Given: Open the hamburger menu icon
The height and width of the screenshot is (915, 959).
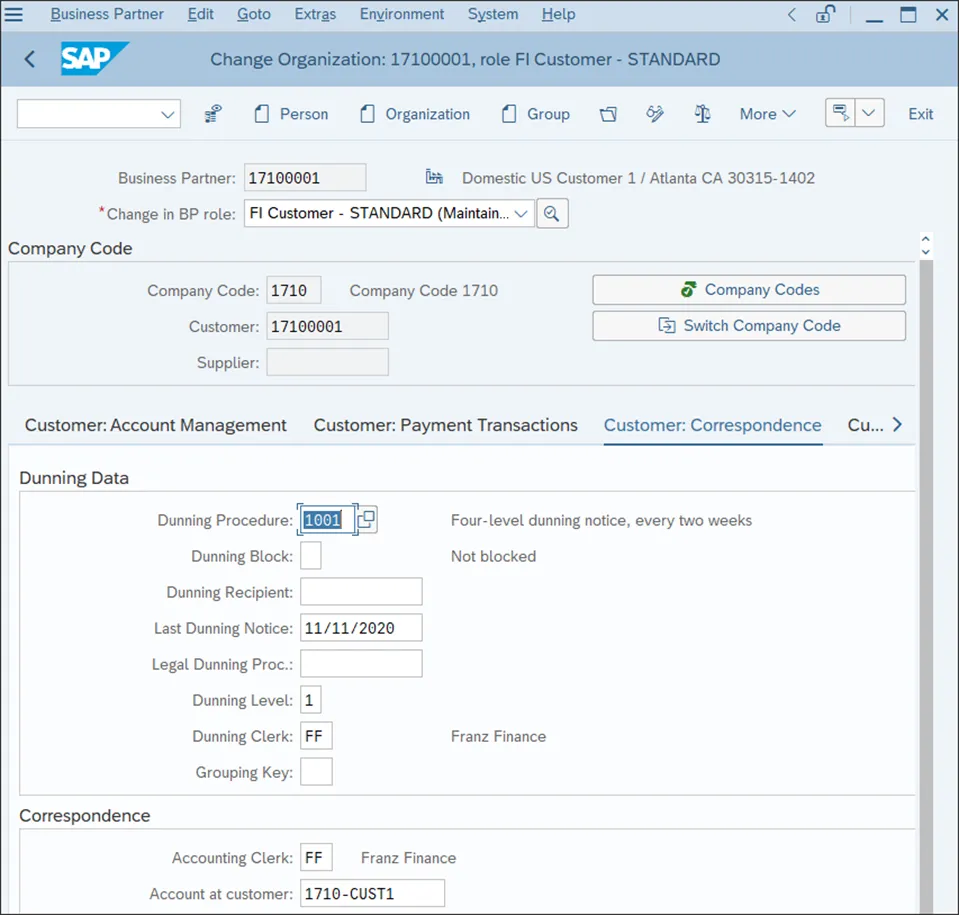Looking at the screenshot, I should (15, 14).
